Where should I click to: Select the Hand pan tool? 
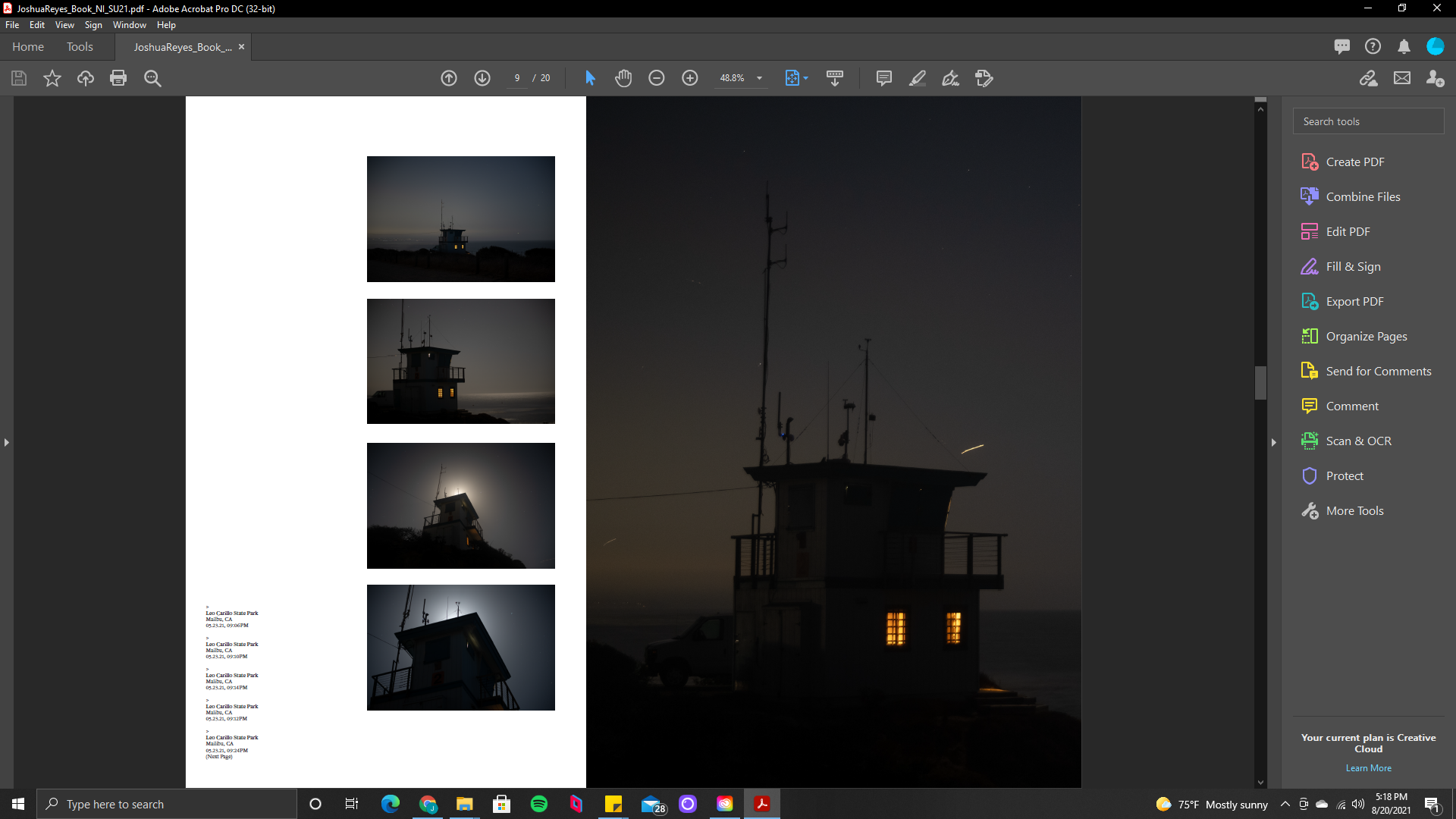pyautogui.click(x=623, y=78)
